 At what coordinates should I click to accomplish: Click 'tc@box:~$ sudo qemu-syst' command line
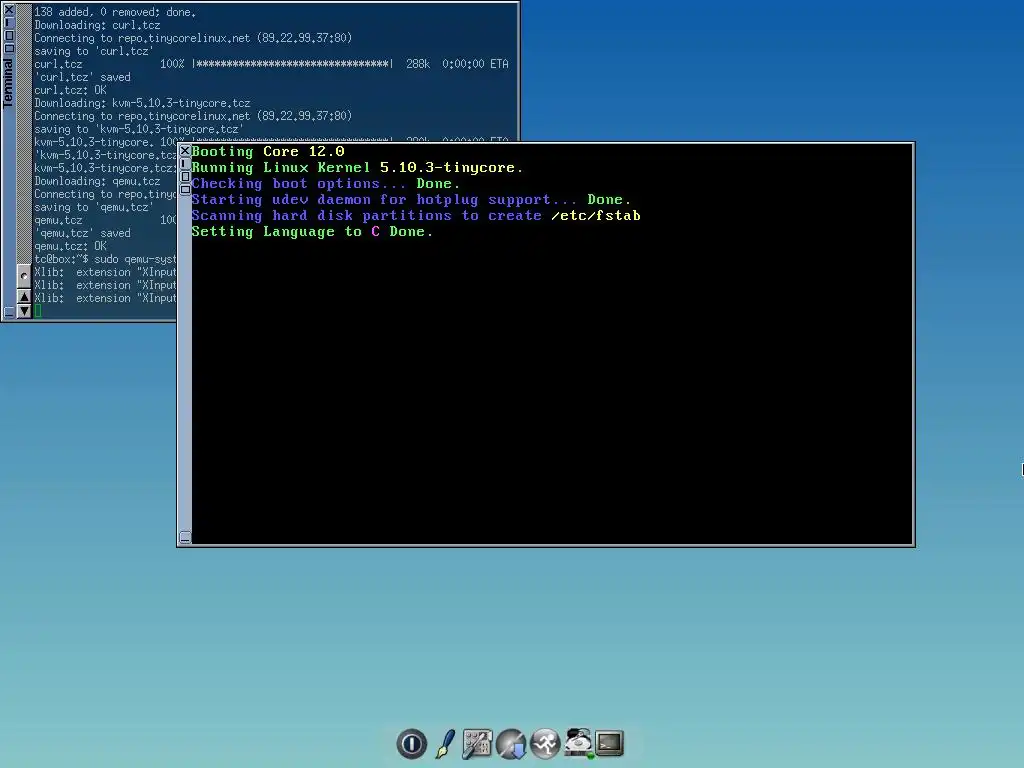105,259
